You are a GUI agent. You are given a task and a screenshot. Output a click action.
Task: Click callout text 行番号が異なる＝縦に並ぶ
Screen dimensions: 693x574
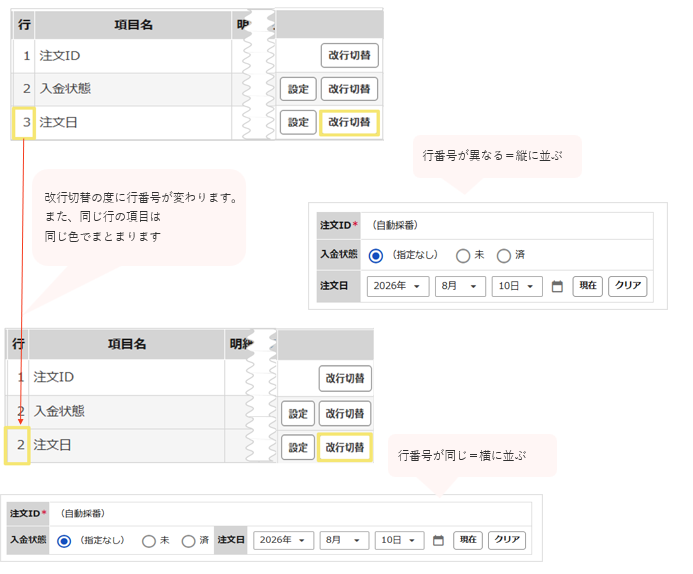pos(492,156)
